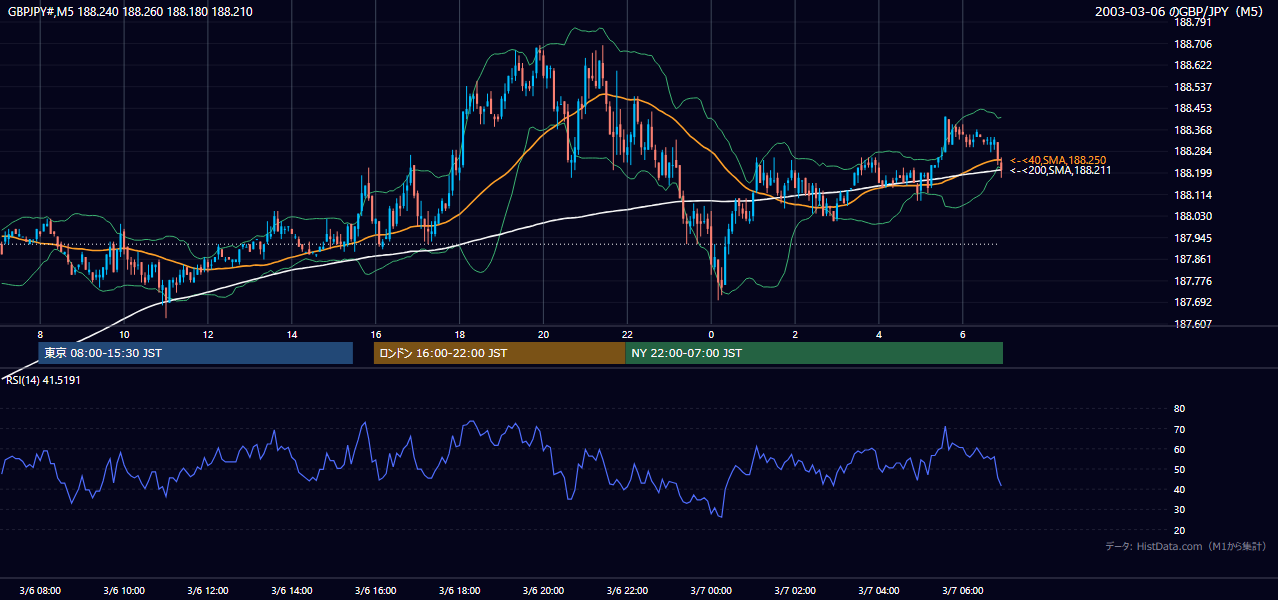Screen dimensions: 1278x600
Task: Select the ロンドン 16:00-22:00 JST session bar
Action: 499,353
